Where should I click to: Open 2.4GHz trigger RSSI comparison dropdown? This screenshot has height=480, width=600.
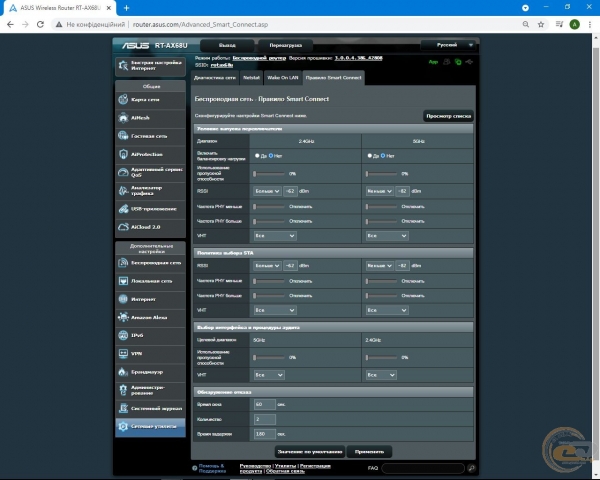[267, 191]
